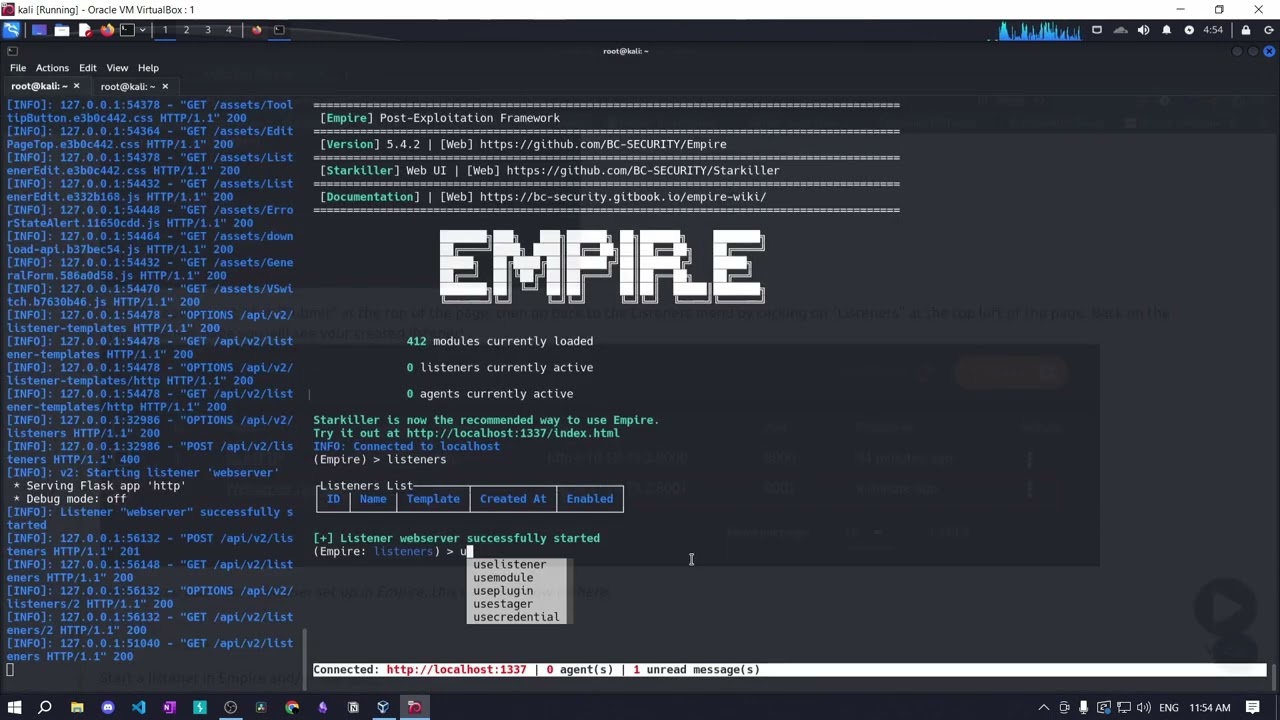Open File Explorer from Windows taskbar
The width and height of the screenshot is (1280, 720).
(x=77, y=707)
